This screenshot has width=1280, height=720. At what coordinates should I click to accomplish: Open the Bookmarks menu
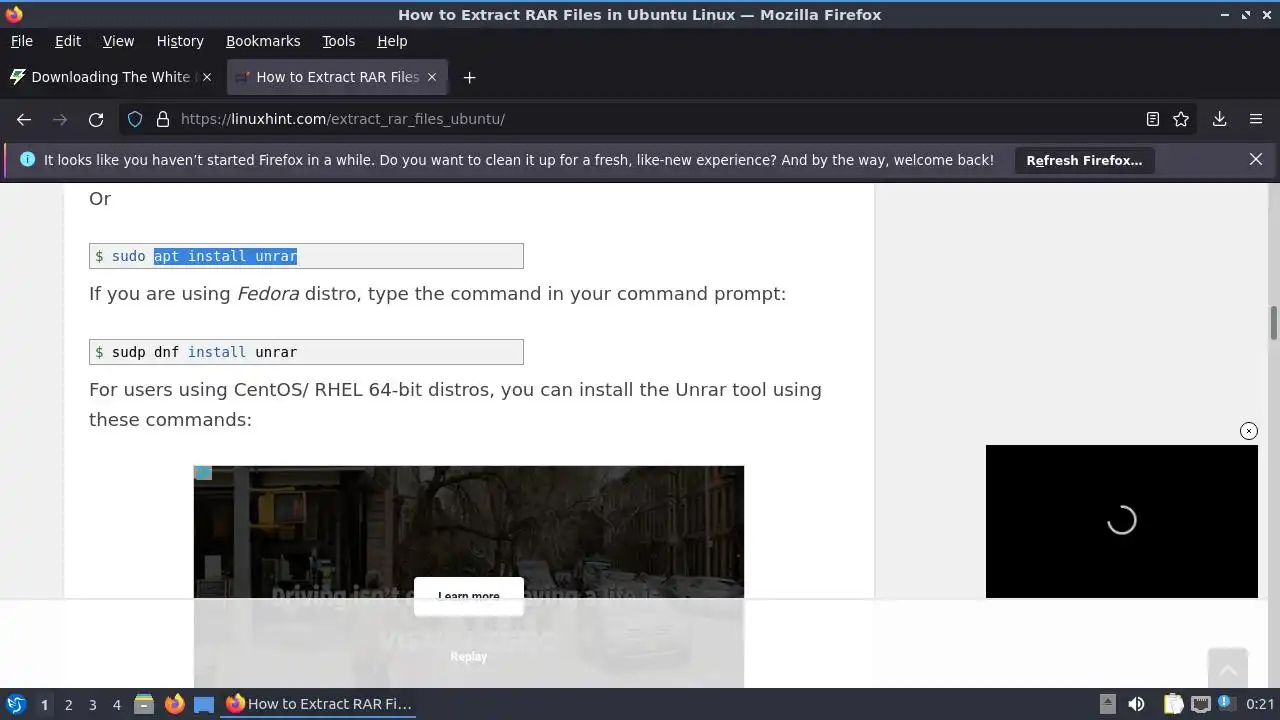tap(263, 41)
